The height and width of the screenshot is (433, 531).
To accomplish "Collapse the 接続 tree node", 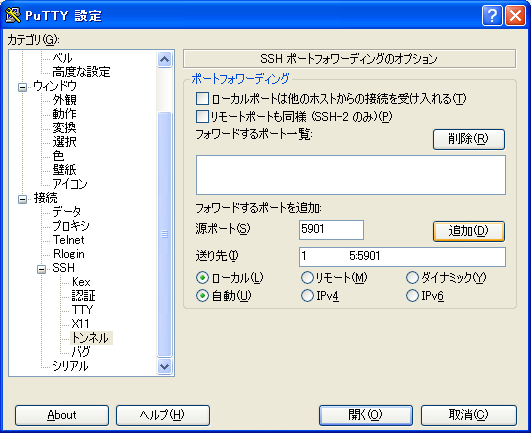I will (22, 199).
